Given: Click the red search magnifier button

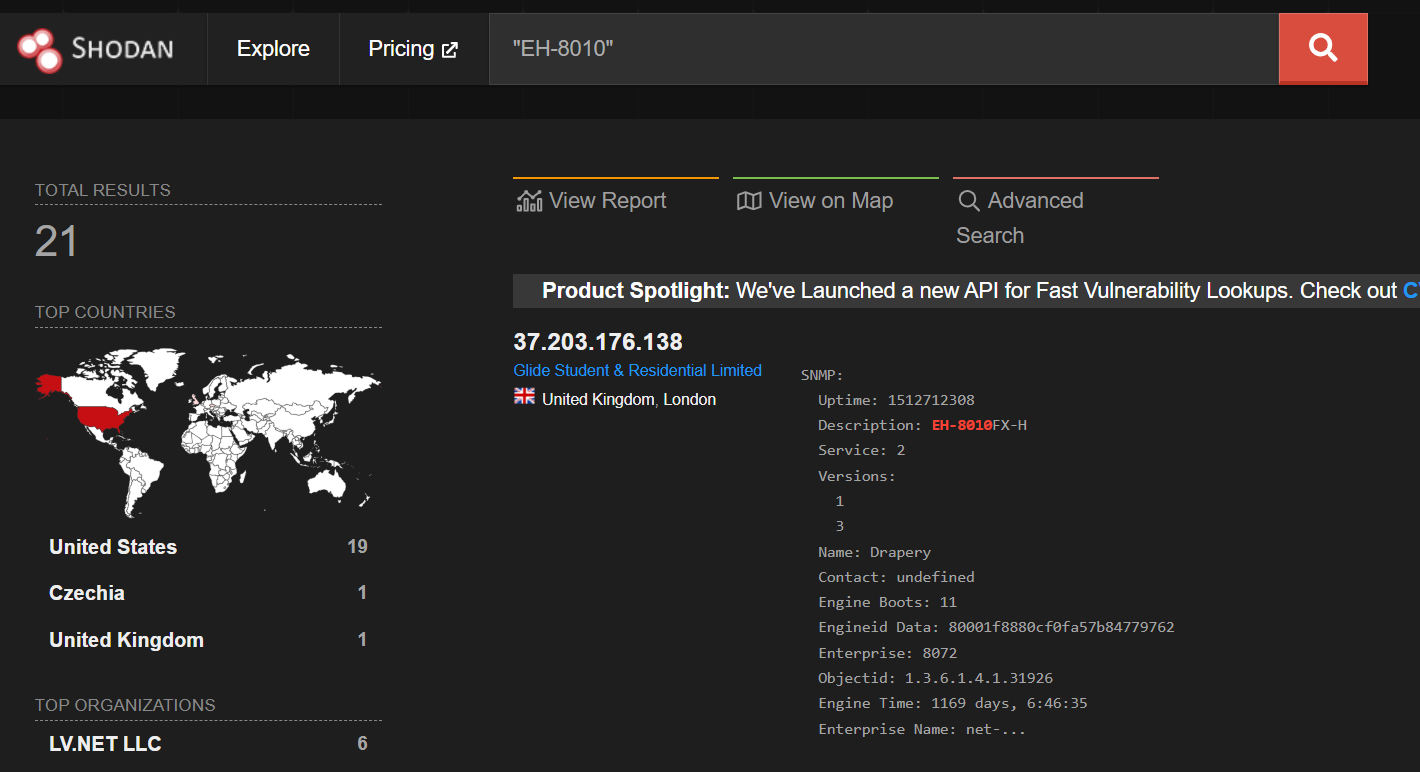Looking at the screenshot, I should pyautogui.click(x=1323, y=48).
